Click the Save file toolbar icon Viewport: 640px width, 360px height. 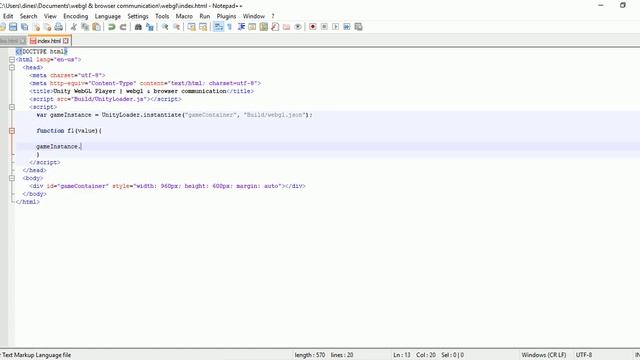tap(13, 27)
